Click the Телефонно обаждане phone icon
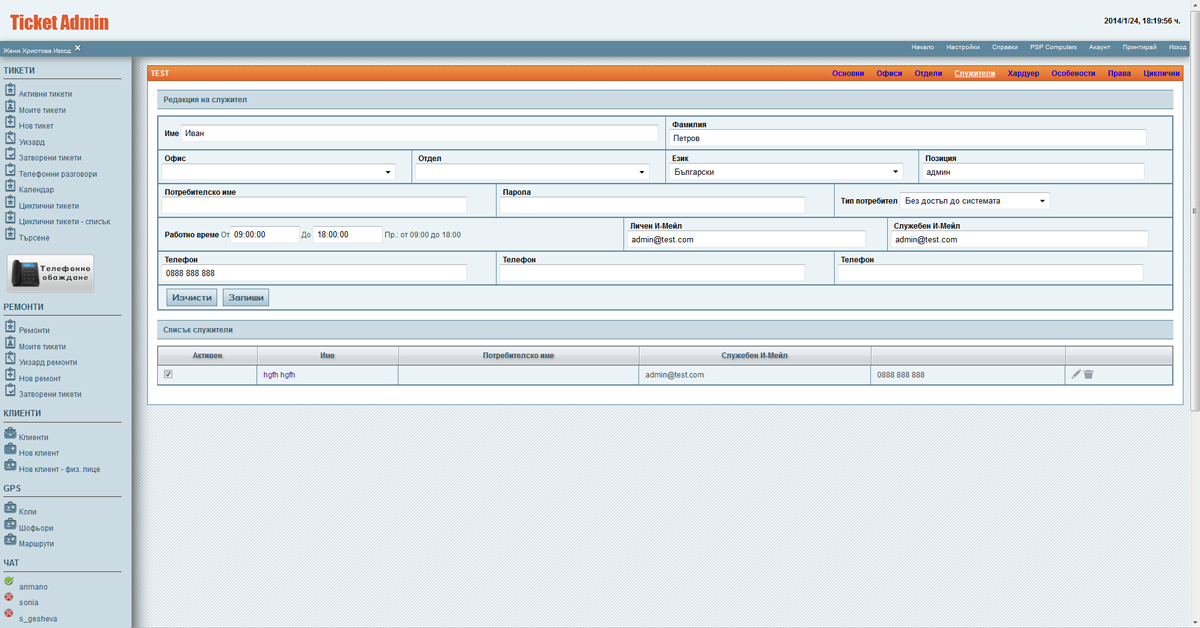This screenshot has width=1200, height=628. coord(25,272)
